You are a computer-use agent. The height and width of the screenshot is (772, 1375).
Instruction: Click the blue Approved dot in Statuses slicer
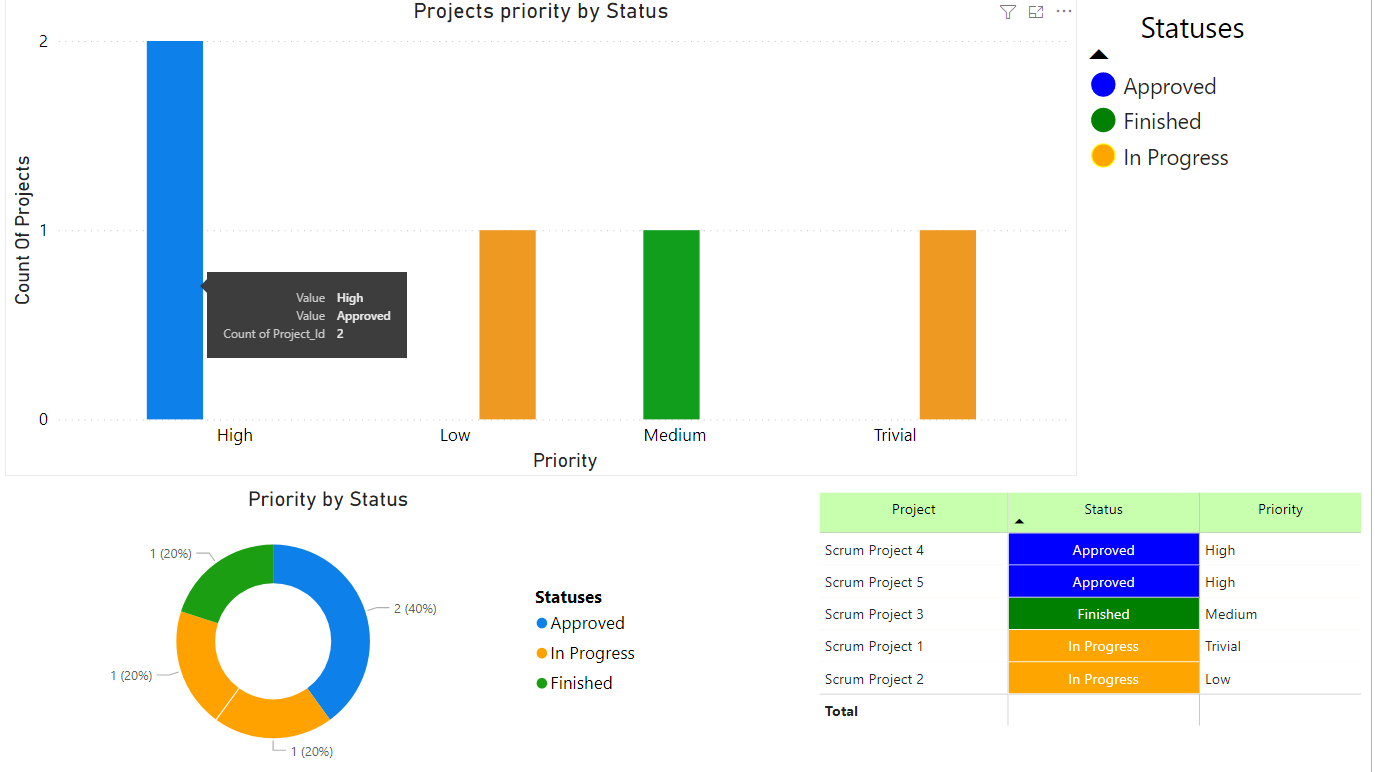(x=1103, y=85)
